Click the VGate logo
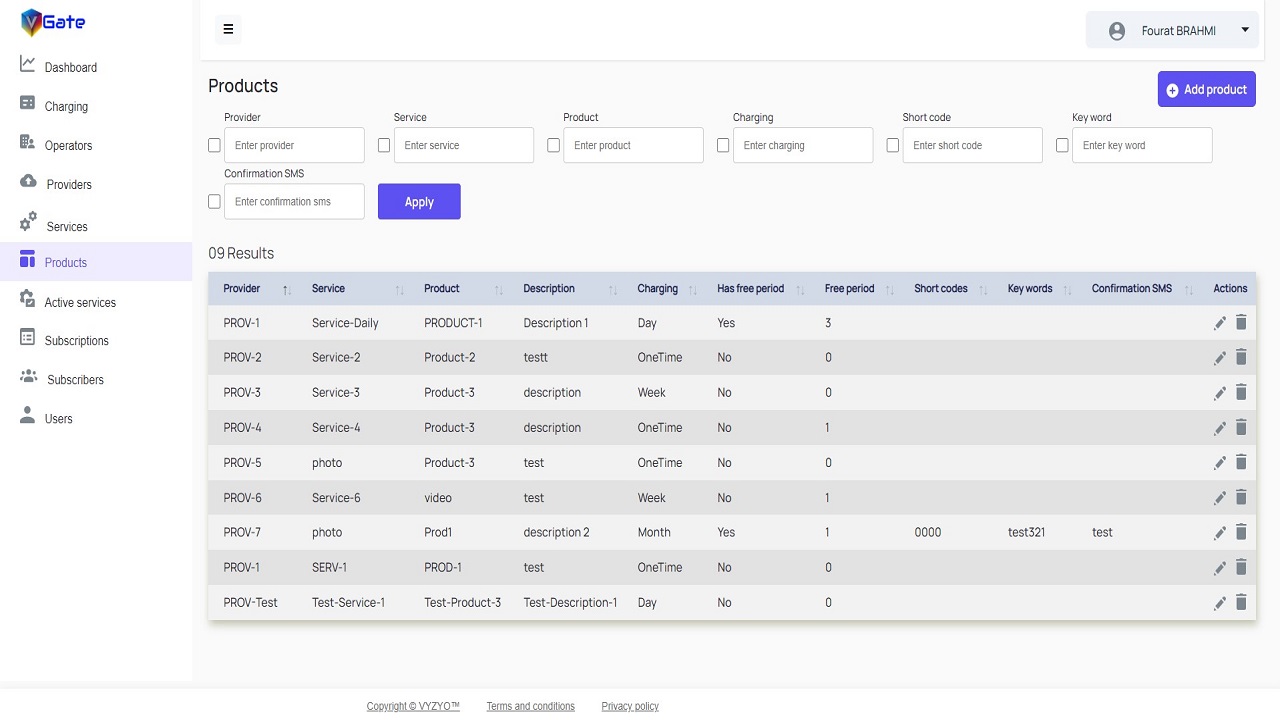Image resolution: width=1280 pixels, height=720 pixels. click(53, 22)
